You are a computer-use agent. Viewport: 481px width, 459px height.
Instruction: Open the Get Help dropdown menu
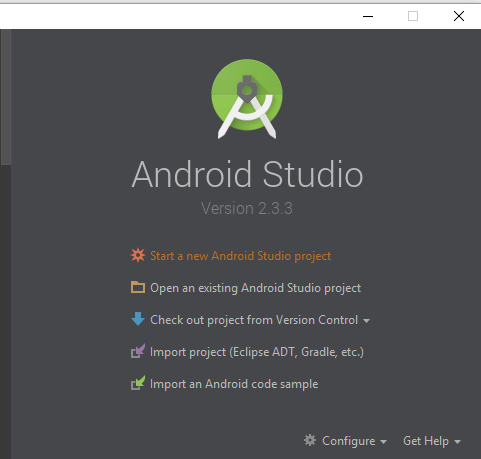(x=432, y=441)
